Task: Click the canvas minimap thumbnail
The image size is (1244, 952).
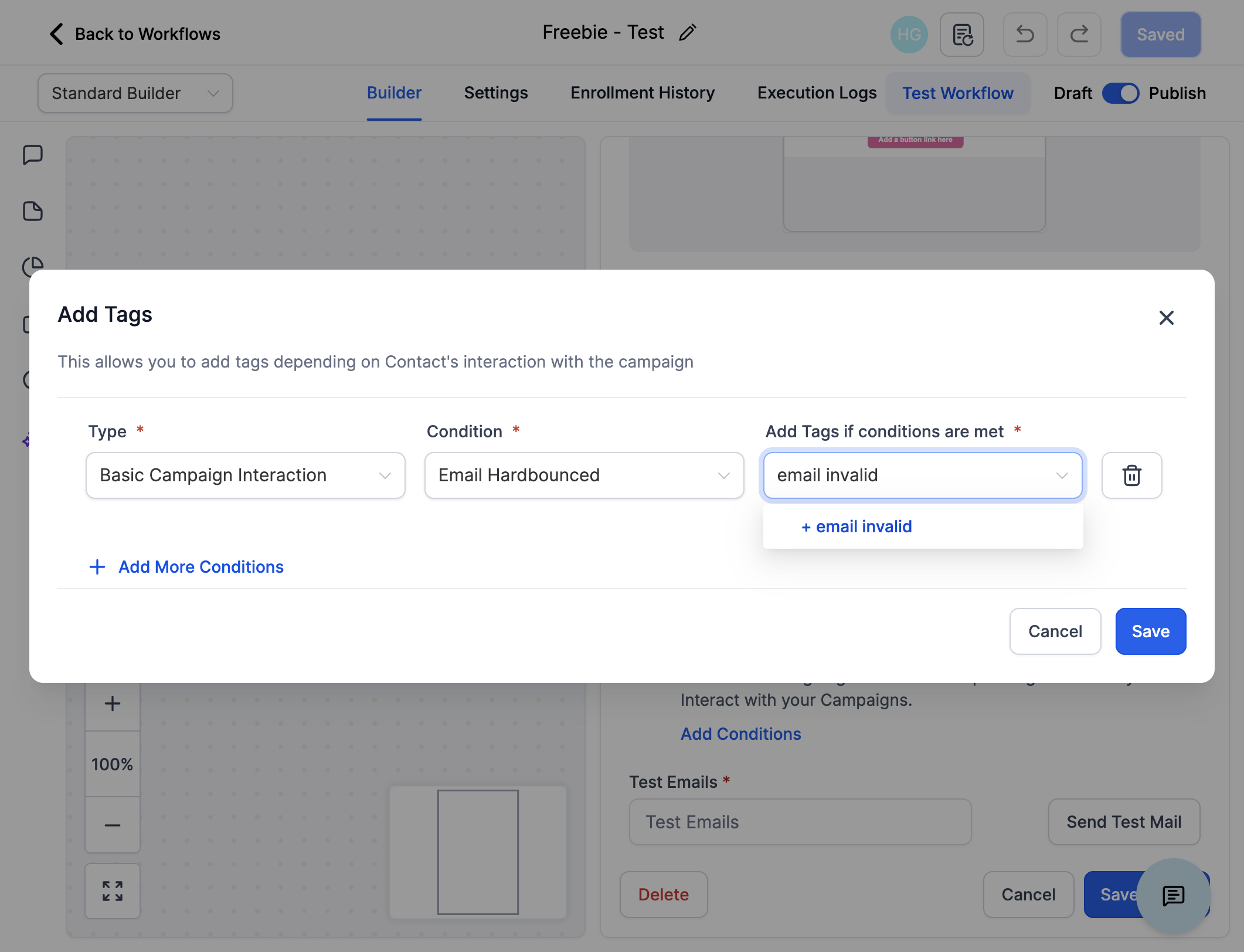Action: 478,852
